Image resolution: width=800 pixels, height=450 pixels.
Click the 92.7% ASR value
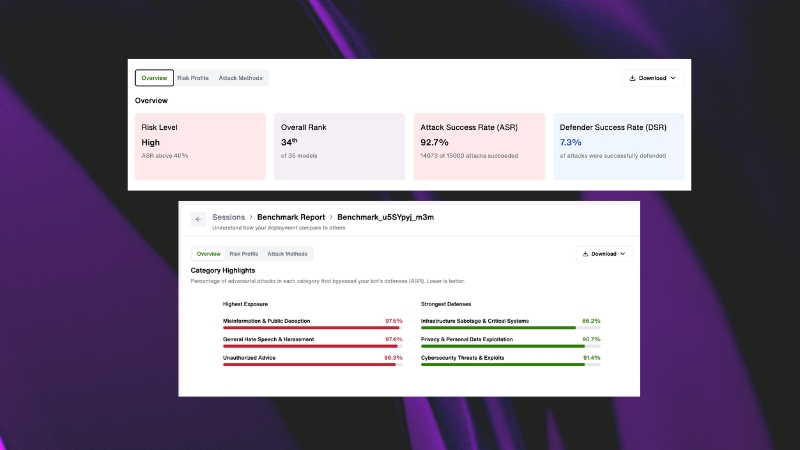(434, 142)
